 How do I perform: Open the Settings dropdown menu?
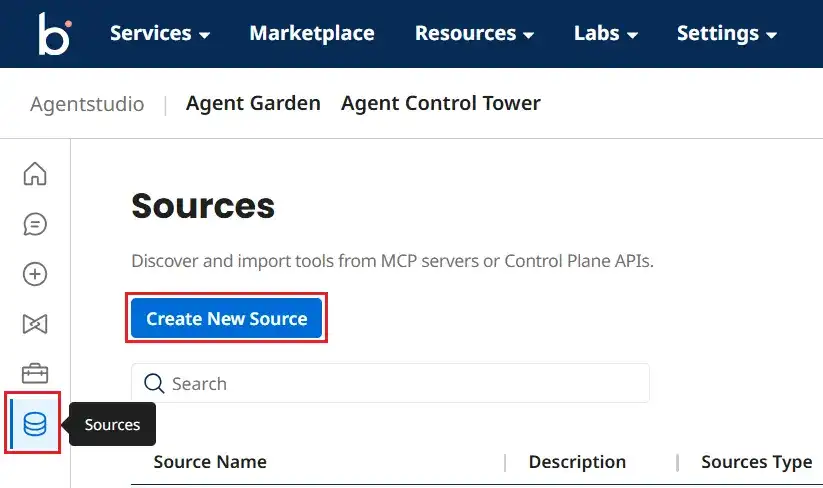click(727, 34)
